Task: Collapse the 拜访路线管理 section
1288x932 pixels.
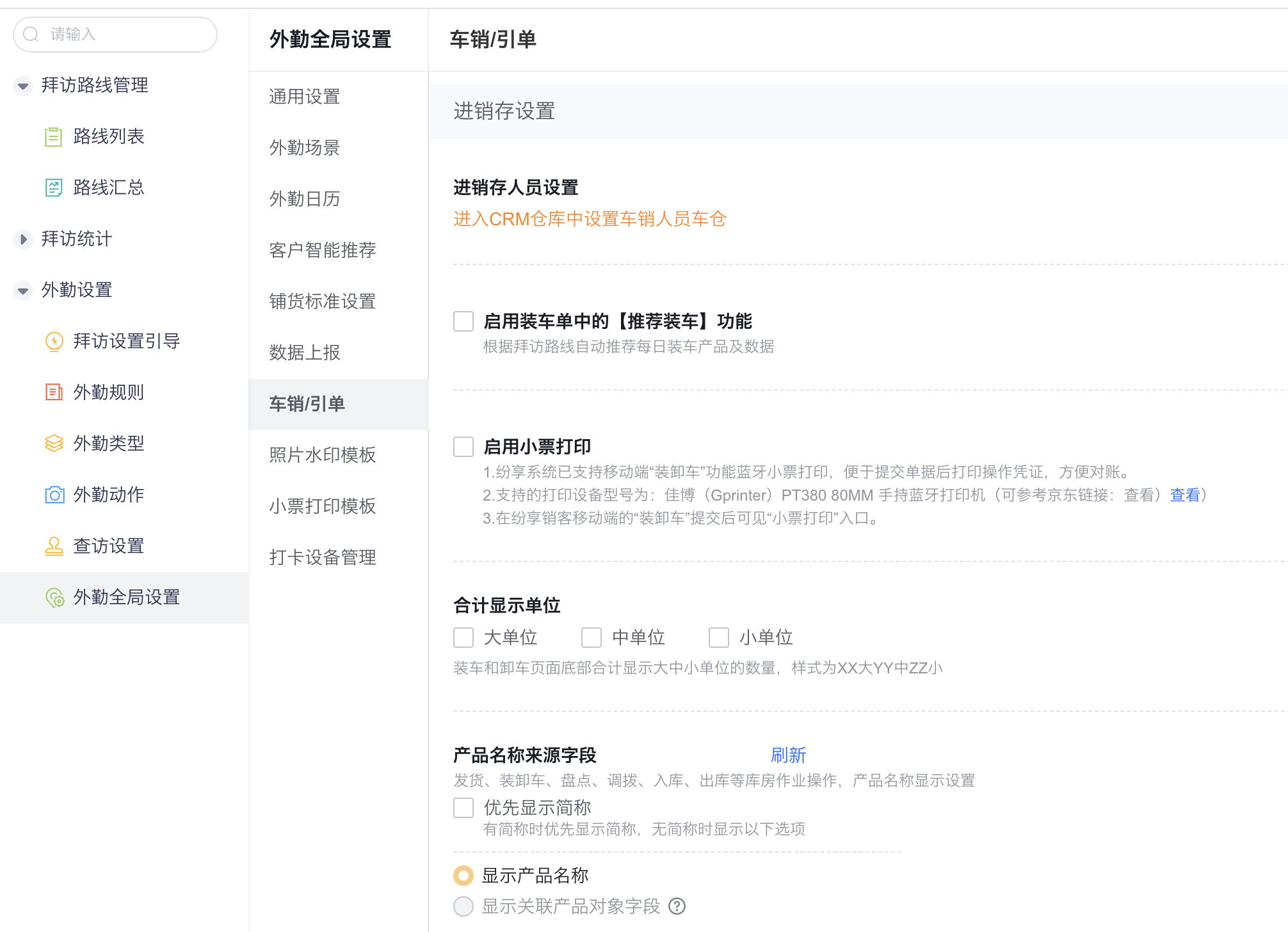Action: point(23,85)
